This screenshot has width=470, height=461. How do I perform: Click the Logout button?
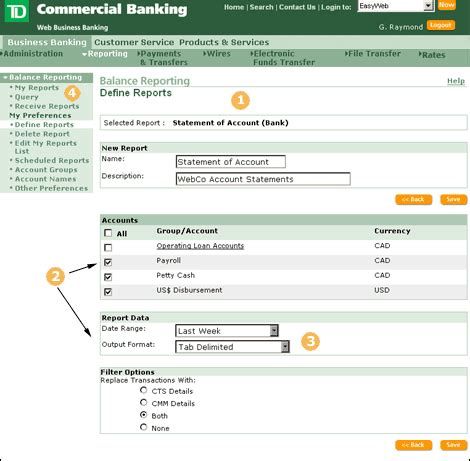click(441, 25)
